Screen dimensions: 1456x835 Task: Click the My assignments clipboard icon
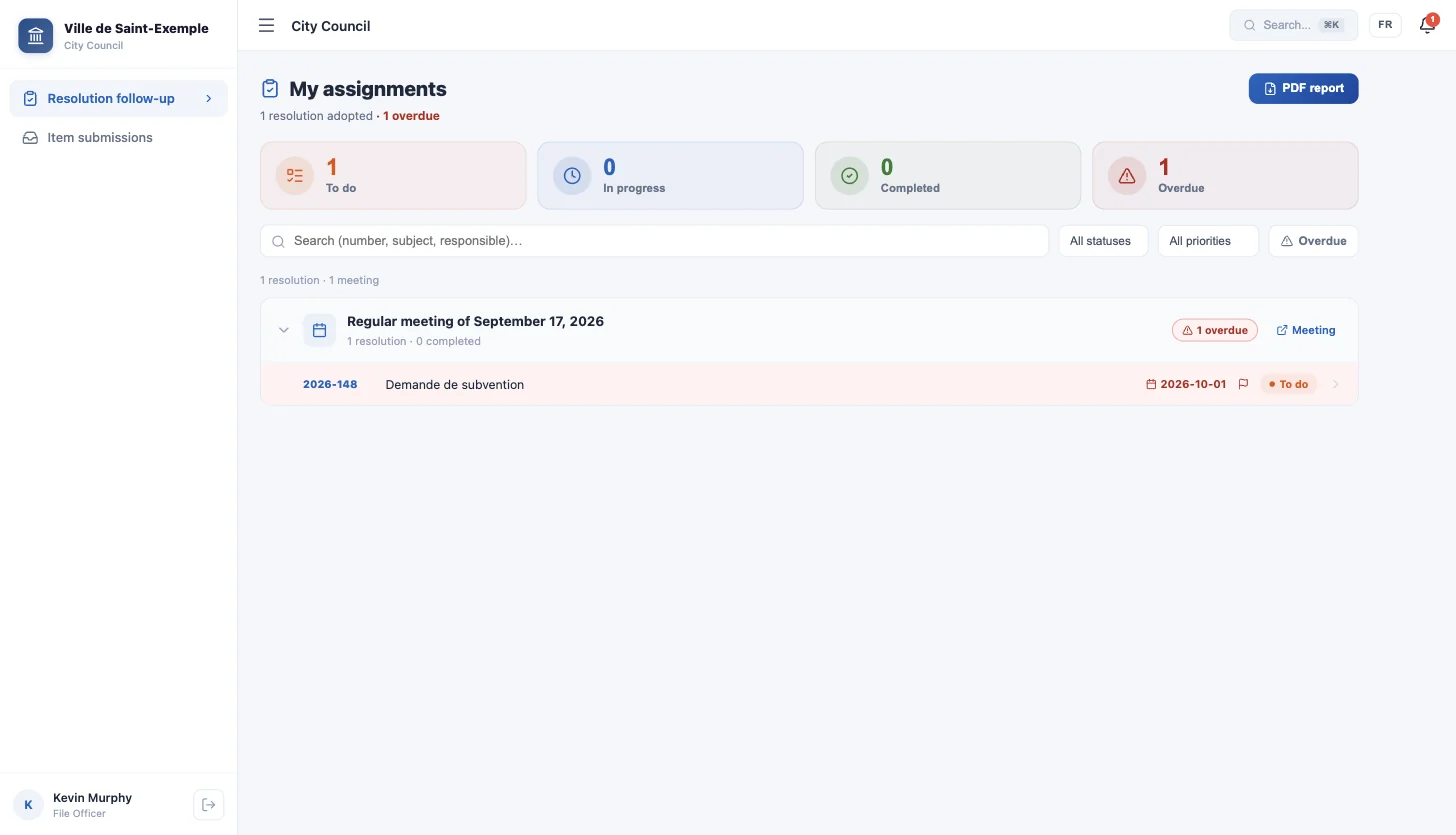click(270, 89)
